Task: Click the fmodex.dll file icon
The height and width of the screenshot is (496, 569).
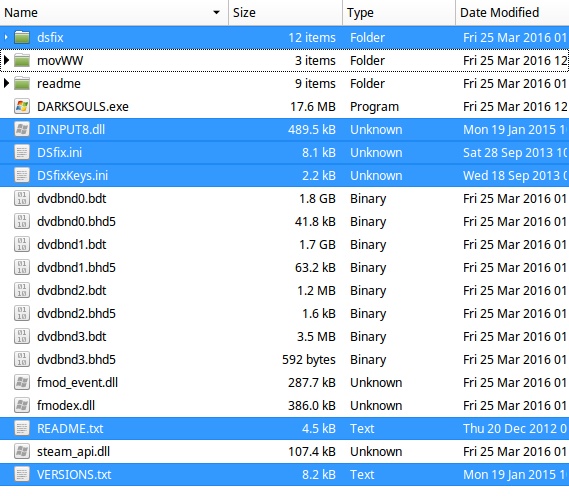Action: click(x=22, y=406)
